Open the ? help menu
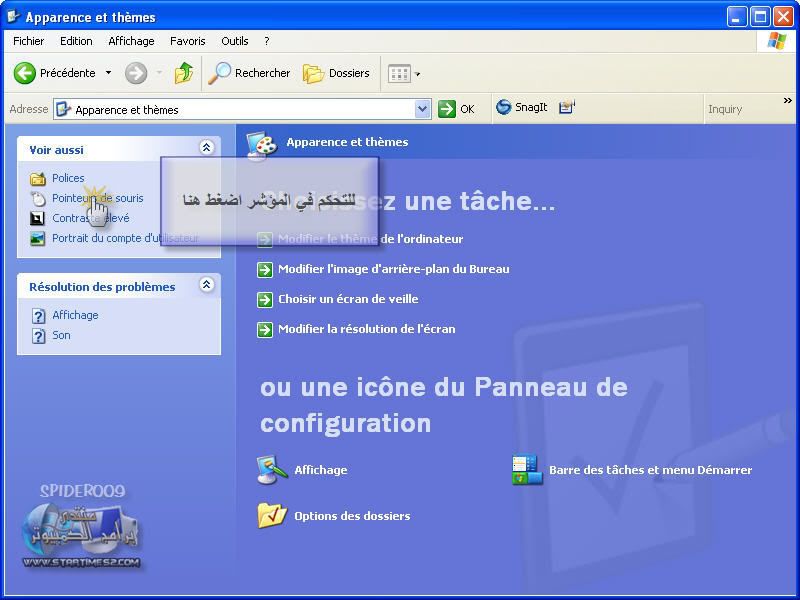 (x=266, y=41)
